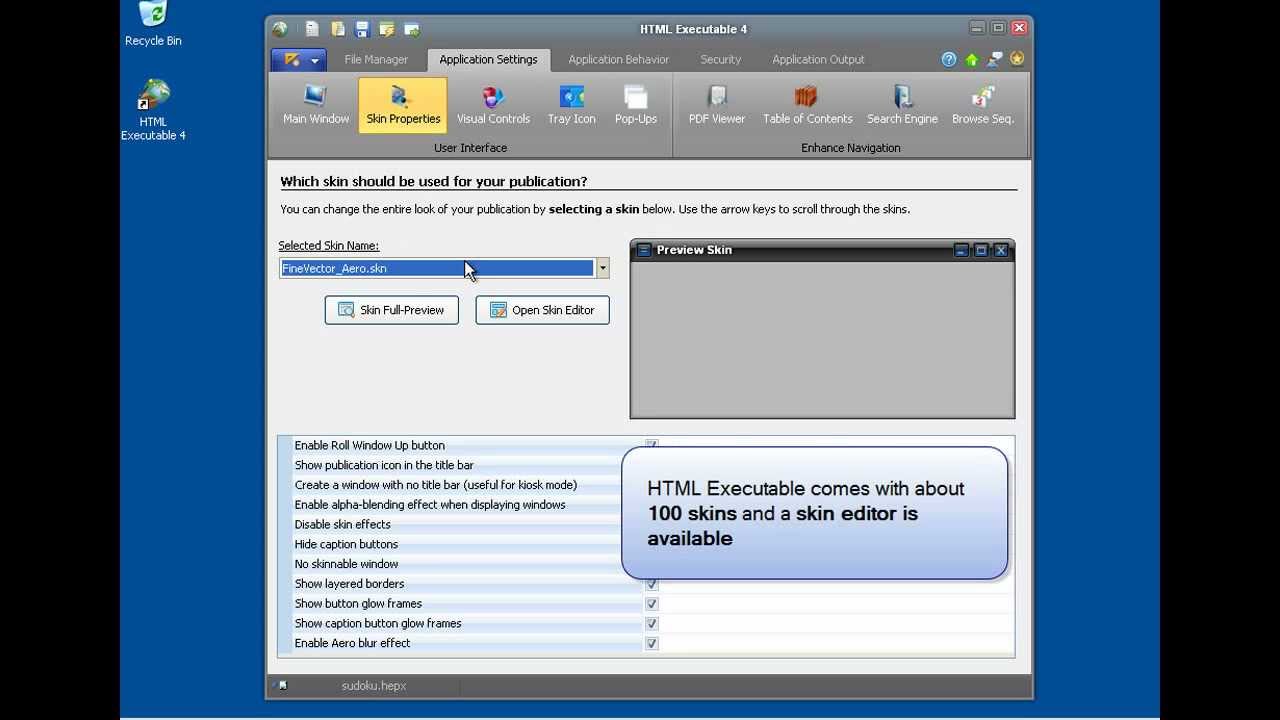The image size is (1280, 720).
Task: Click the Preview Skin window title bar
Action: [x=822, y=250]
